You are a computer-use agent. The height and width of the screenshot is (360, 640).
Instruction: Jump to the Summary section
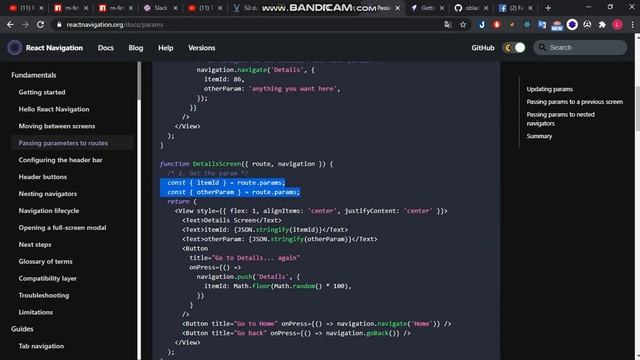coord(539,136)
